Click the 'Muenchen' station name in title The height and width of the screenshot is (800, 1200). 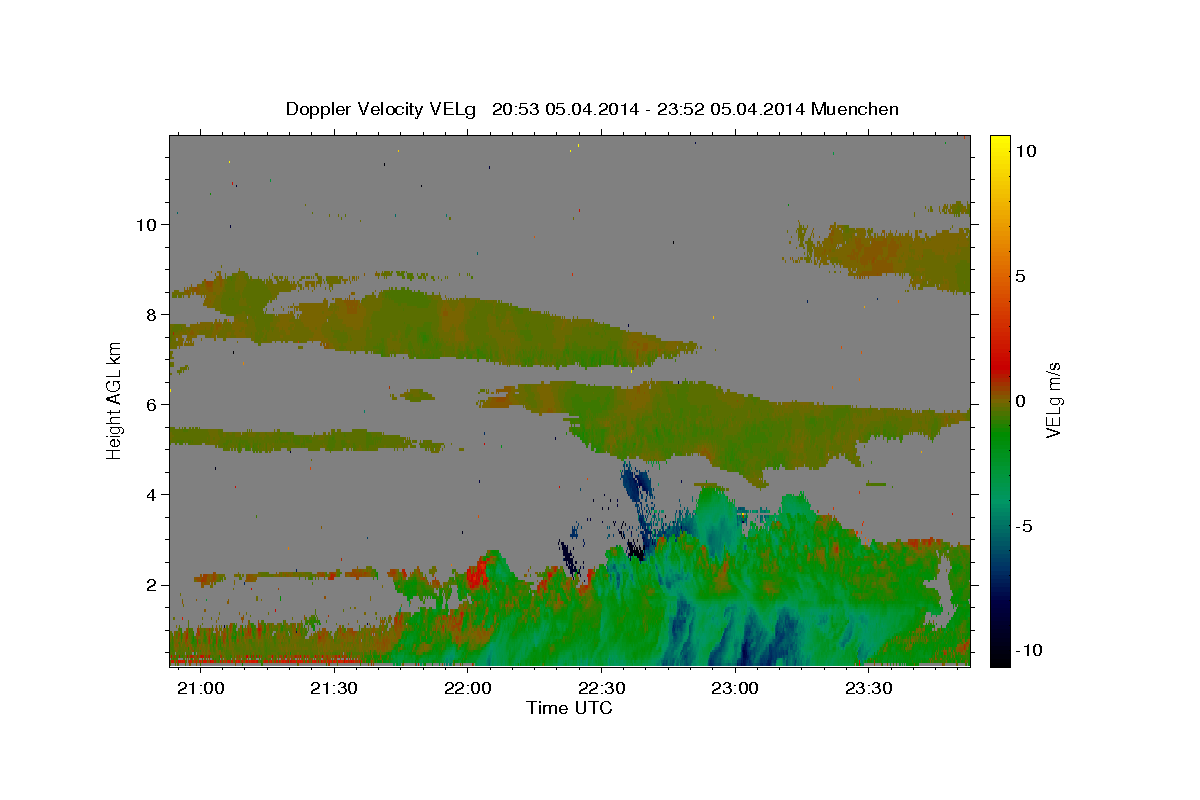[855, 109]
